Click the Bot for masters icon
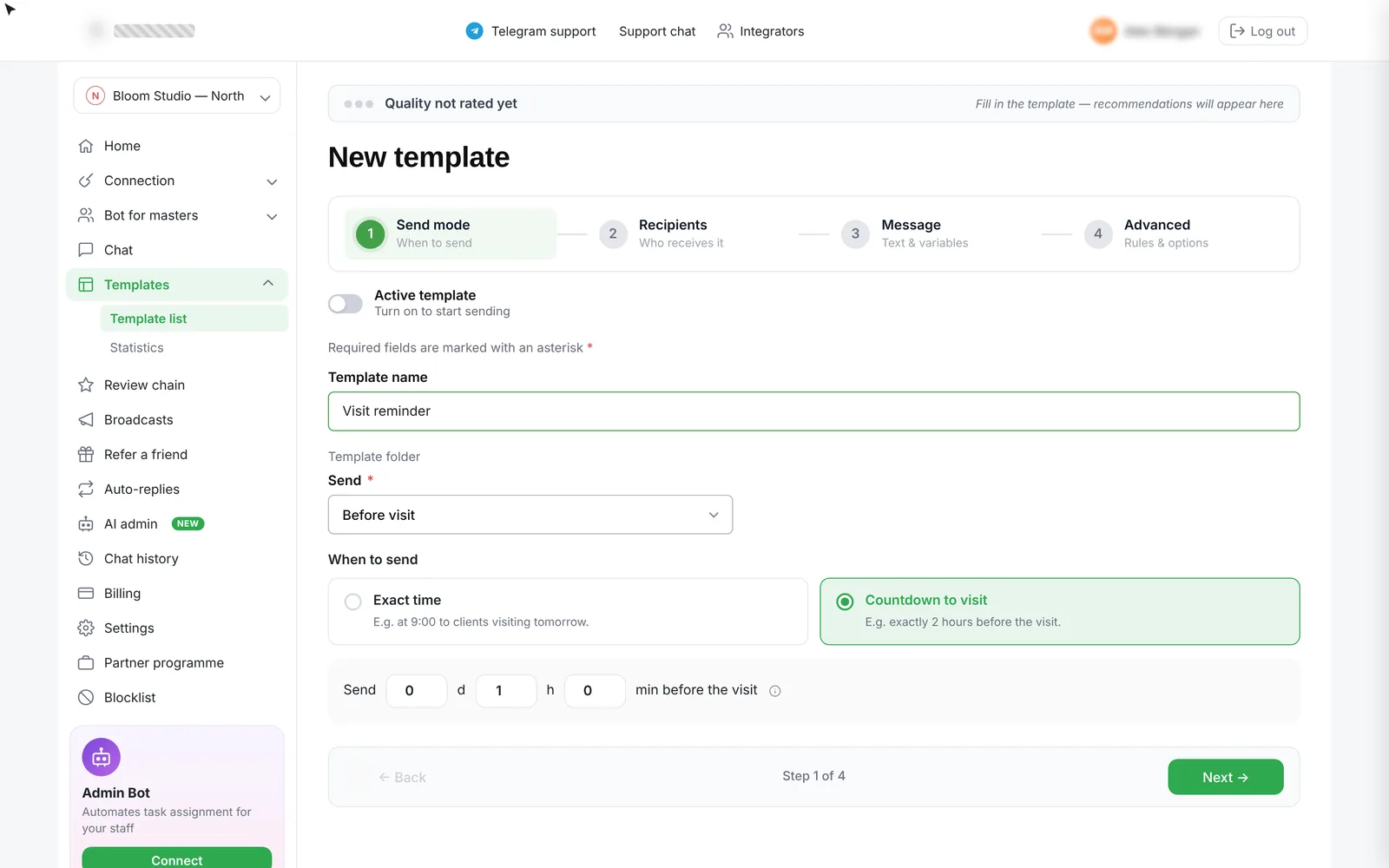Viewport: 1389px width, 868px height. tap(86, 215)
